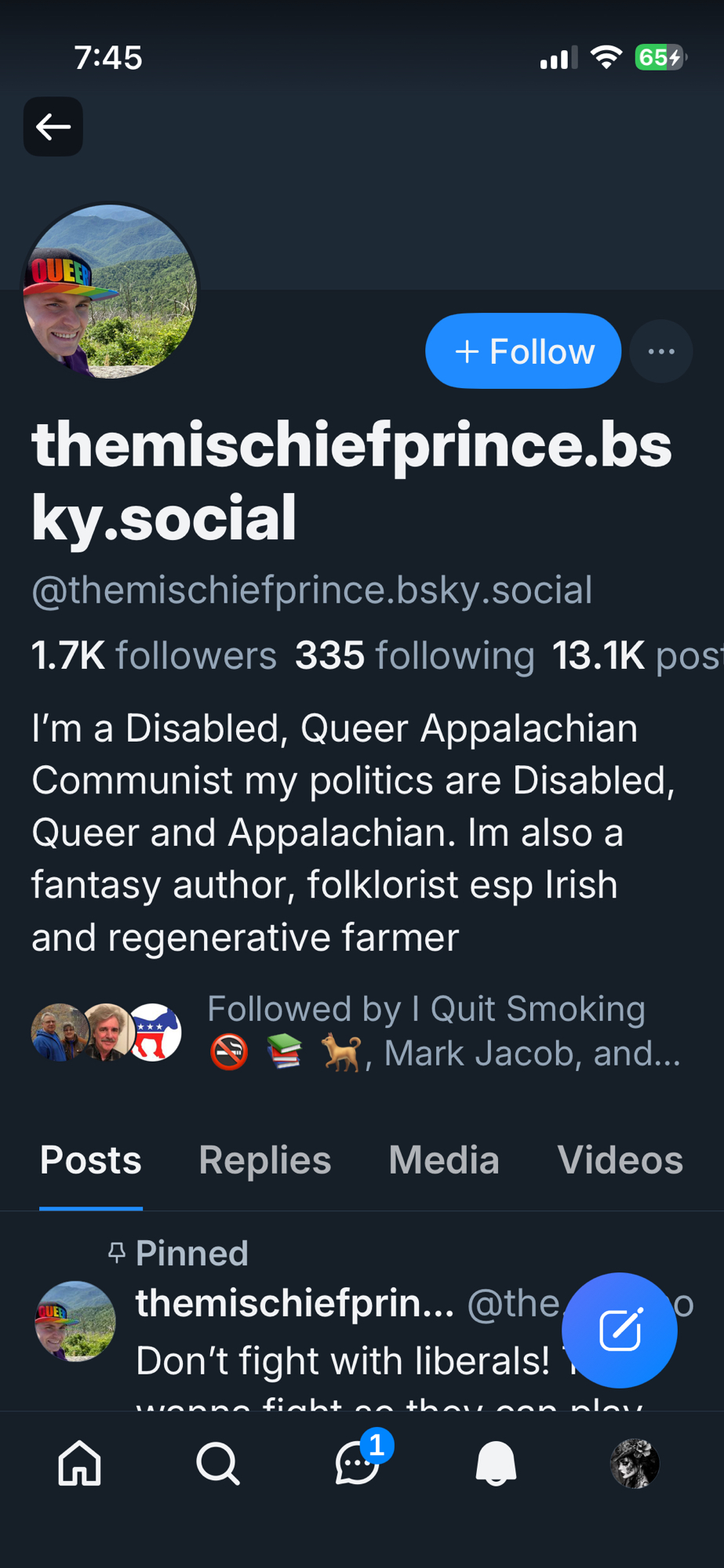Open the large profile avatar photo
Image resolution: width=724 pixels, height=1568 pixels.
(111, 291)
